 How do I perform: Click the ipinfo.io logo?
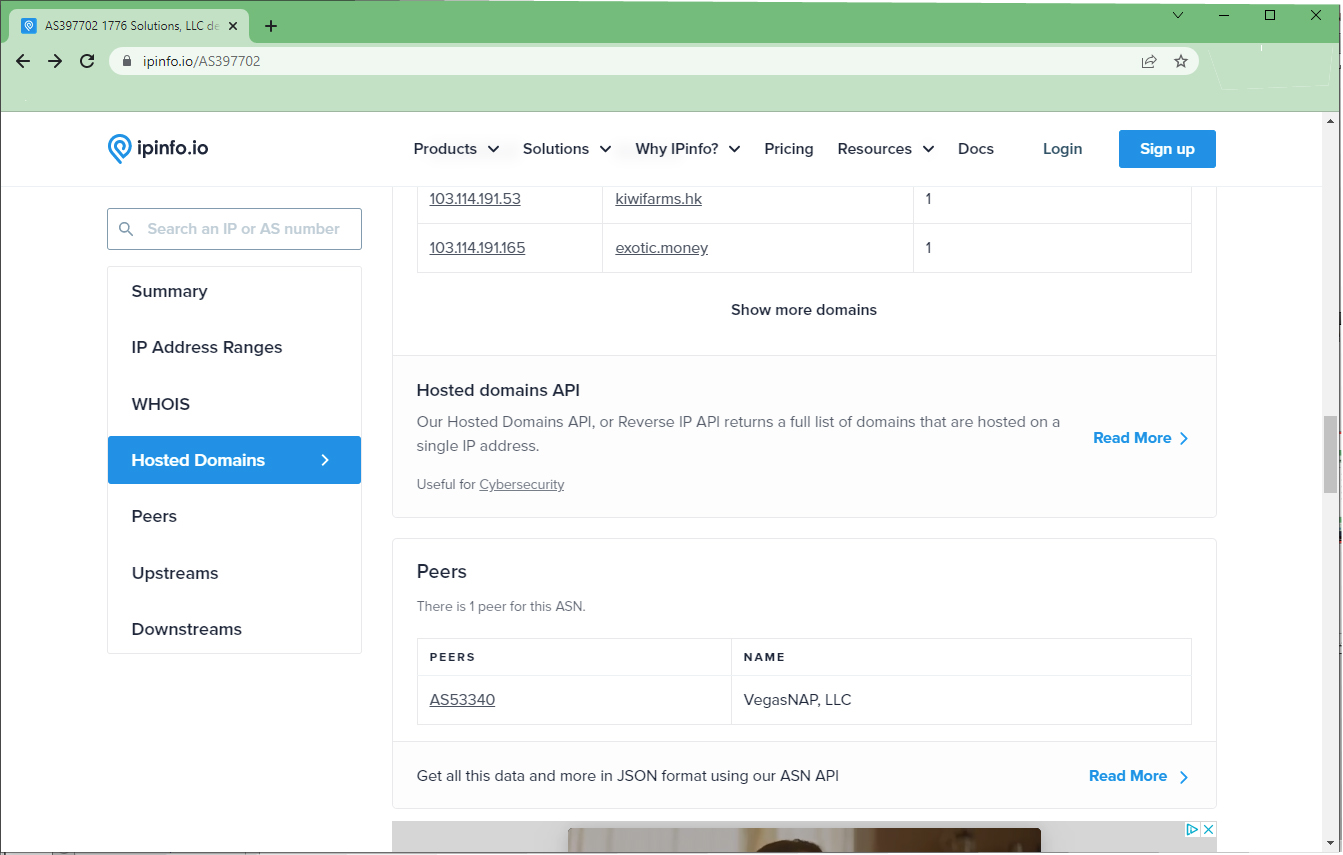tap(158, 149)
